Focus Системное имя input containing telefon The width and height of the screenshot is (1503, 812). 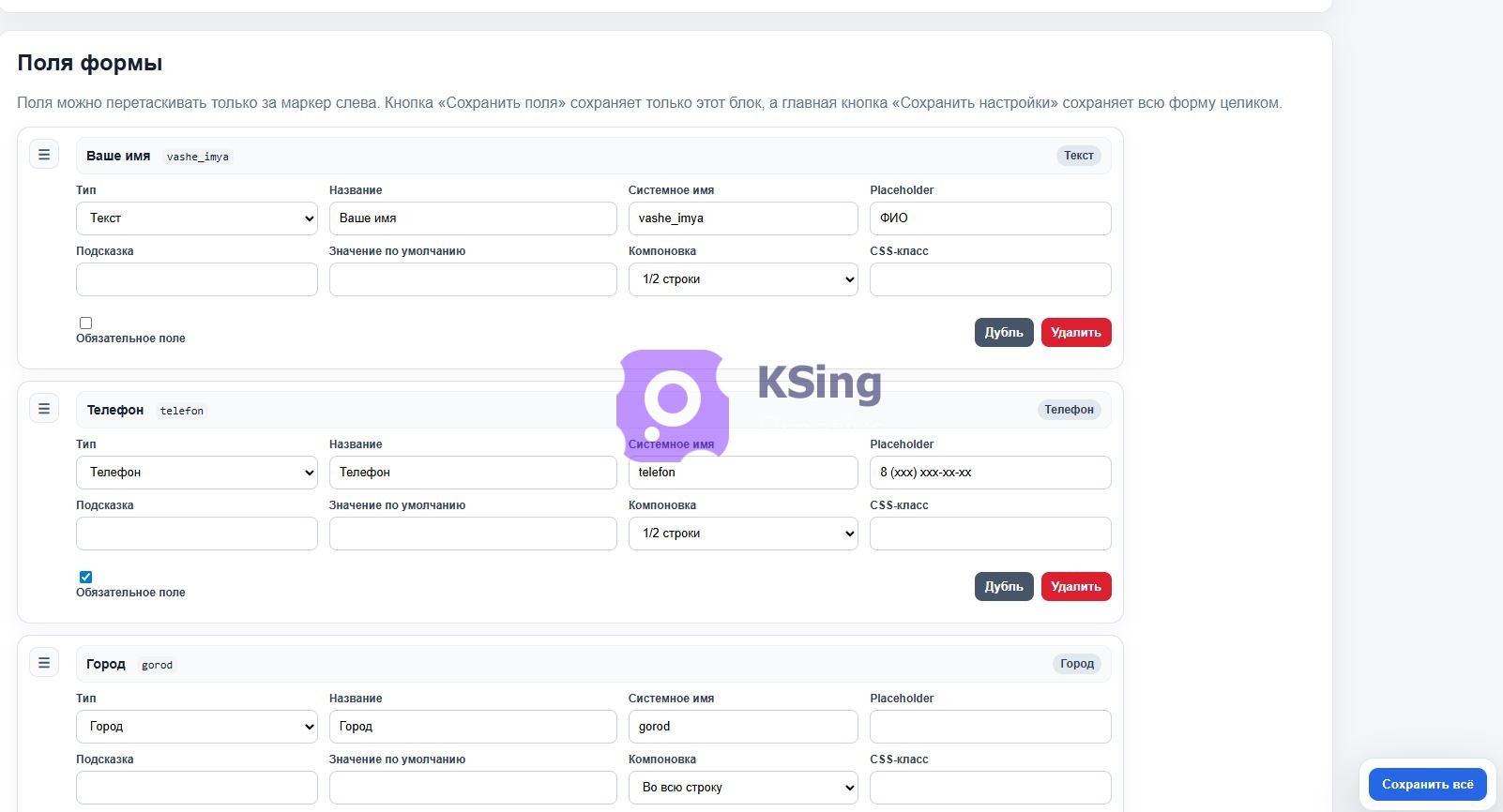(743, 473)
